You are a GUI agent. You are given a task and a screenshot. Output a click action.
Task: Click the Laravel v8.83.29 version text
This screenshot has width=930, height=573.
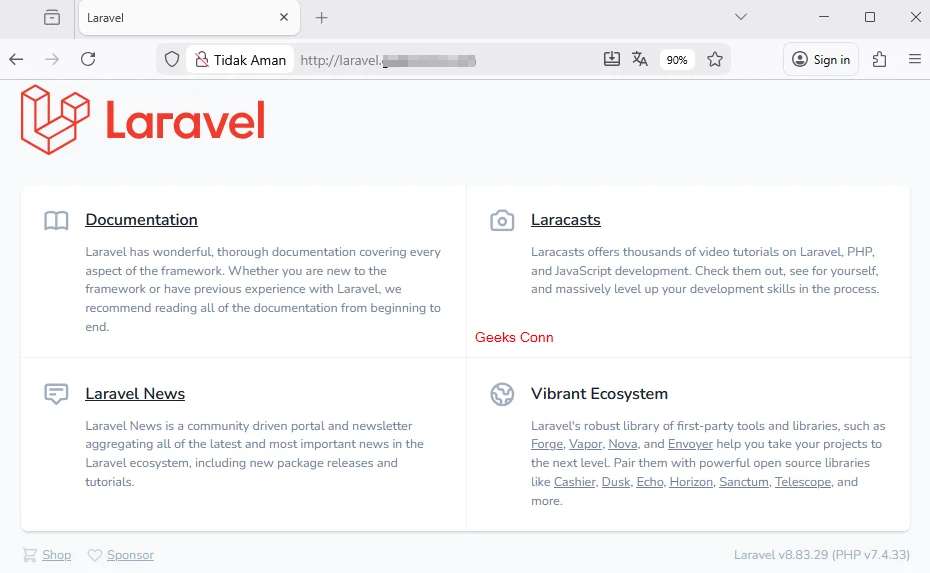click(821, 555)
